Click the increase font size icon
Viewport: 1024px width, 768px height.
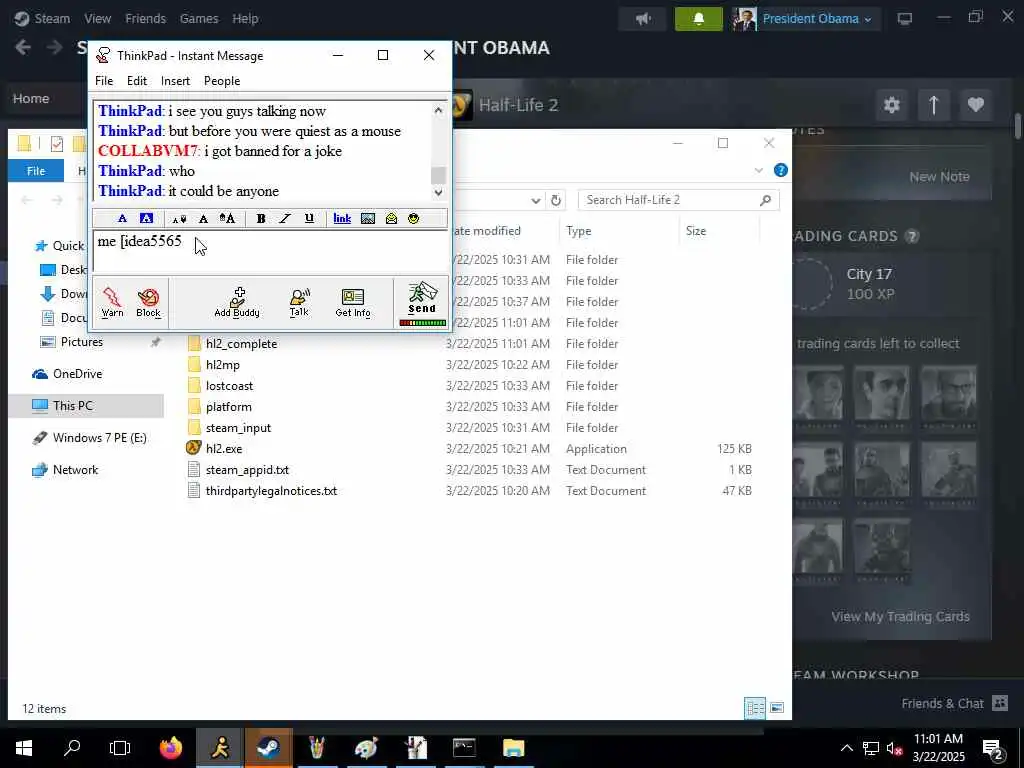(227, 218)
